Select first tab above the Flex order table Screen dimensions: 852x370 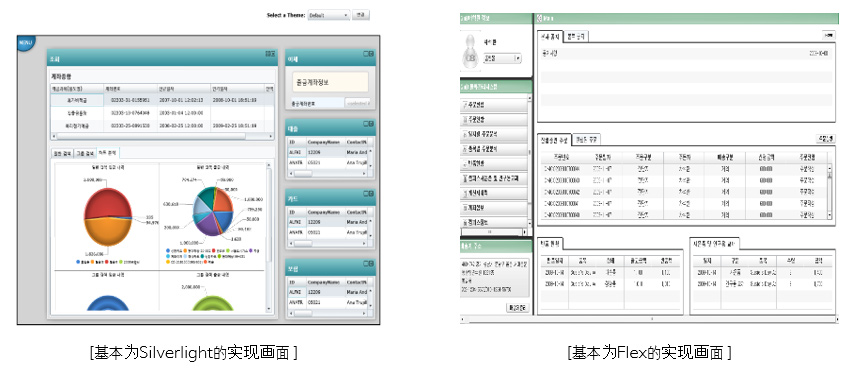click(554, 140)
